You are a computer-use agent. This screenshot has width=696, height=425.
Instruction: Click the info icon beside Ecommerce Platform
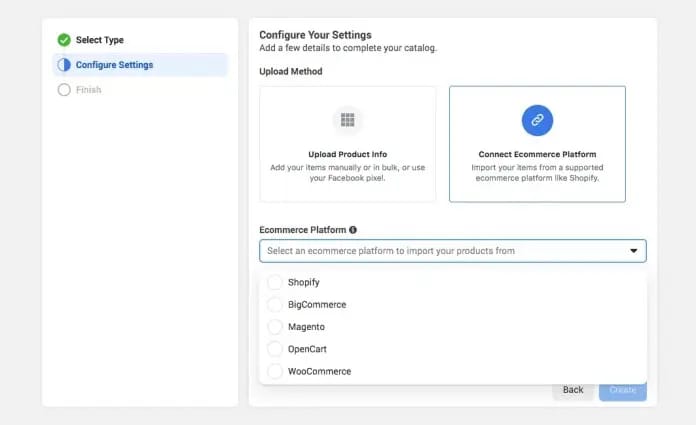tap(353, 230)
